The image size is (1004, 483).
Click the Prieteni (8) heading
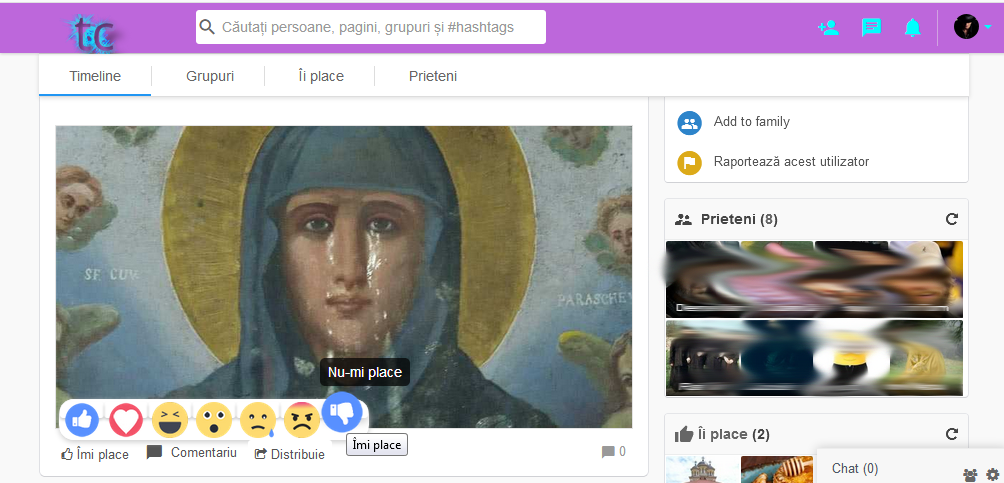[739, 220]
